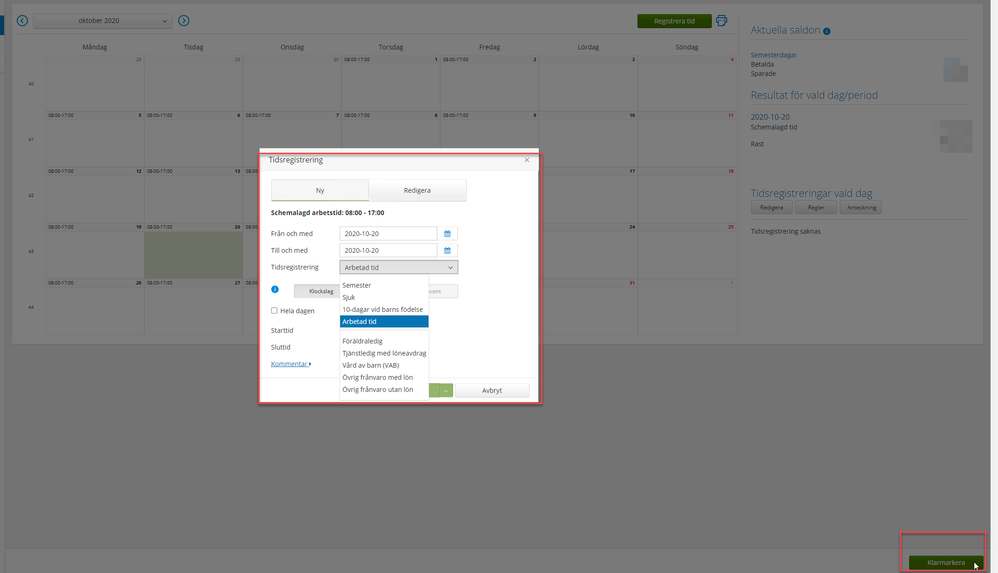Go to previous month arrow
This screenshot has height=573, width=998.
pos(22,20)
